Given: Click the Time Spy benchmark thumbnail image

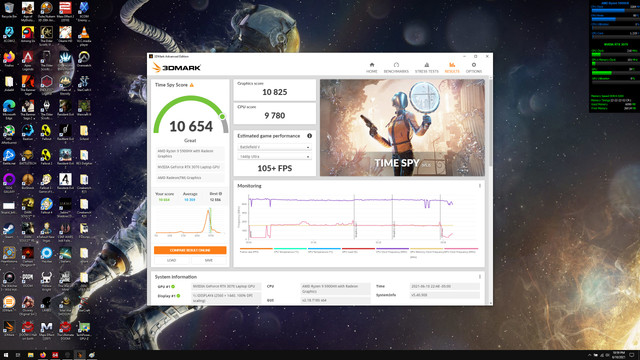Looking at the screenshot, I should tap(402, 128).
